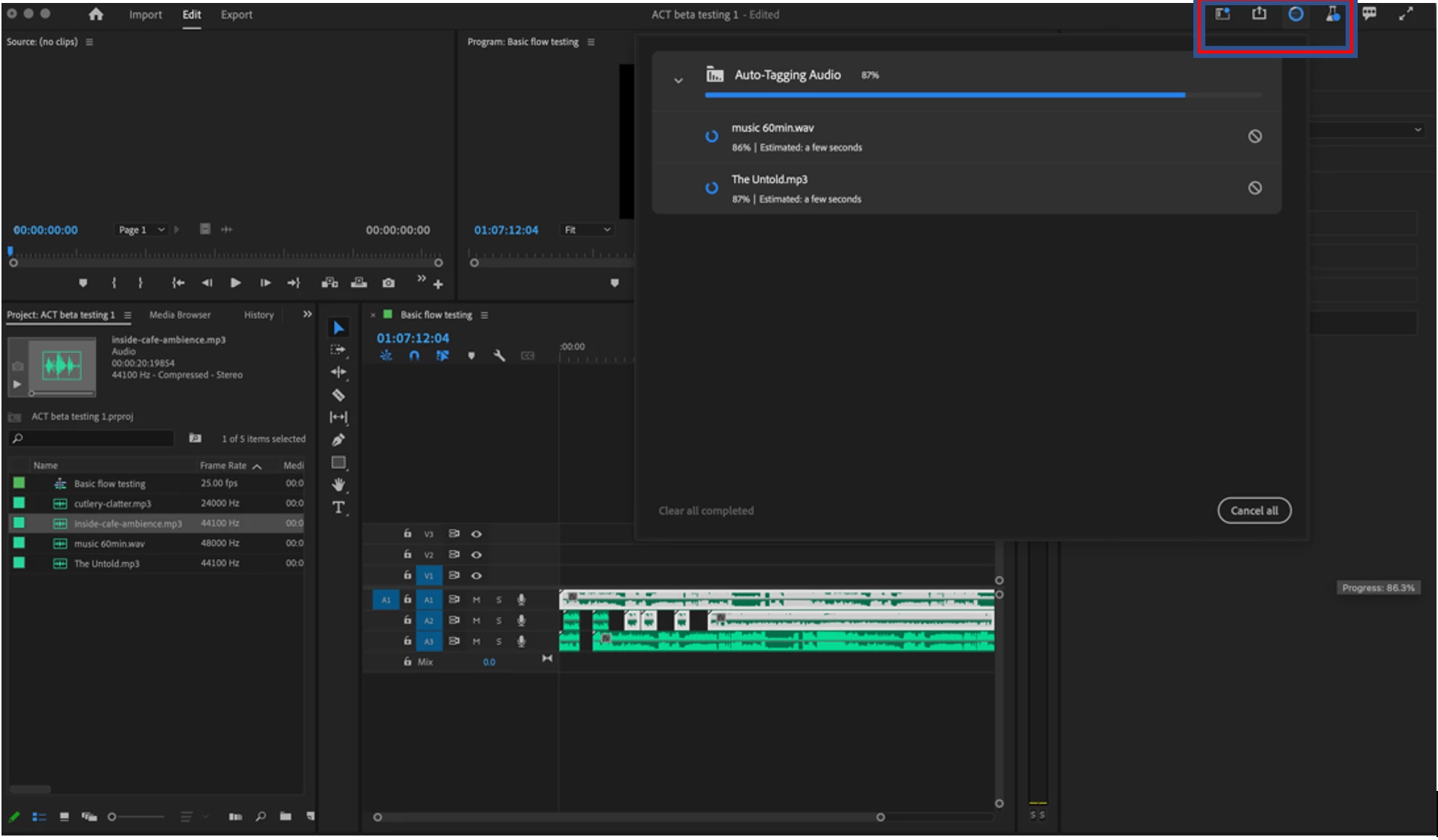
Task: Switch to the Media Browser tab
Action: click(179, 315)
